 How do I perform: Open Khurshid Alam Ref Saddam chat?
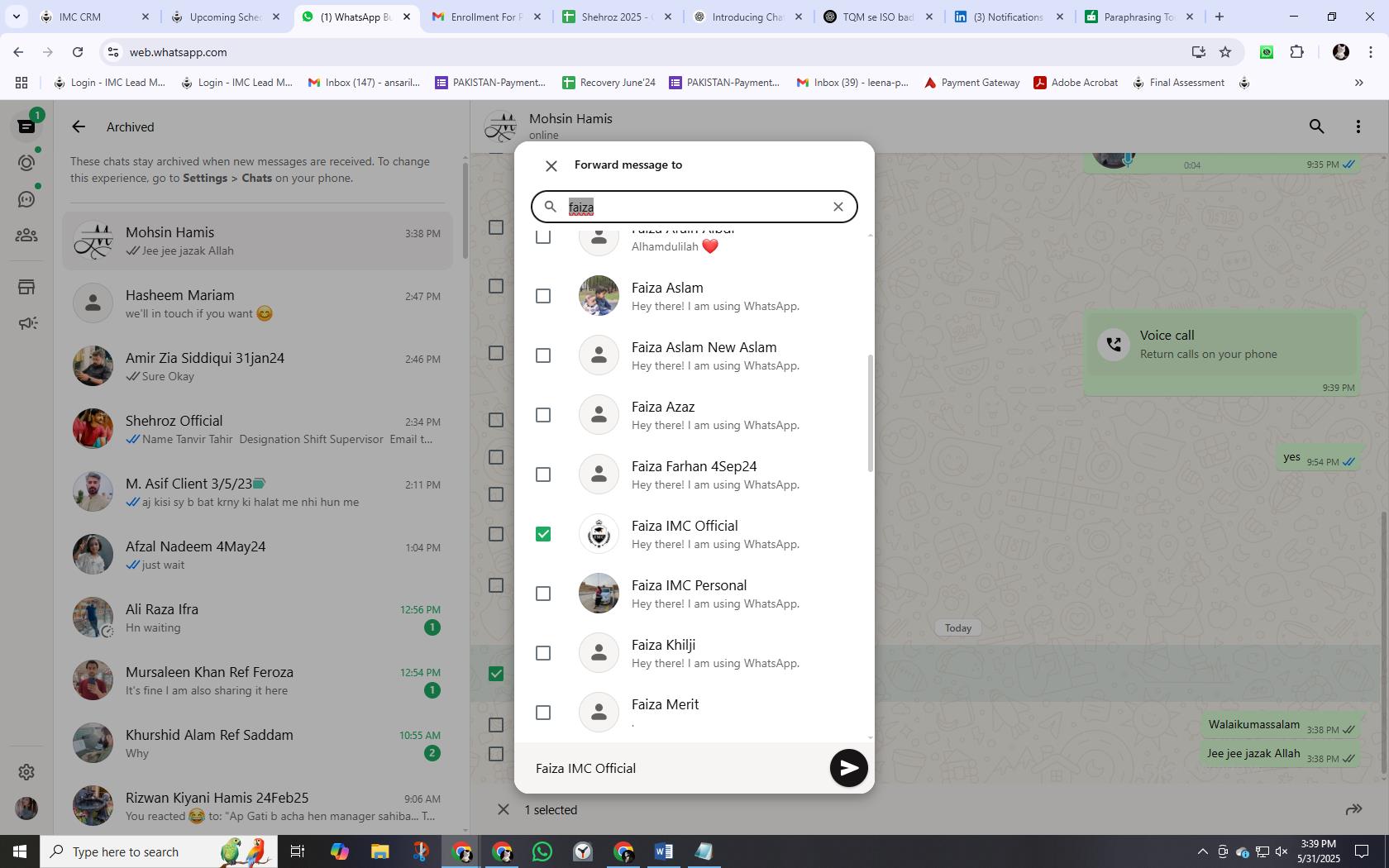tap(257, 743)
